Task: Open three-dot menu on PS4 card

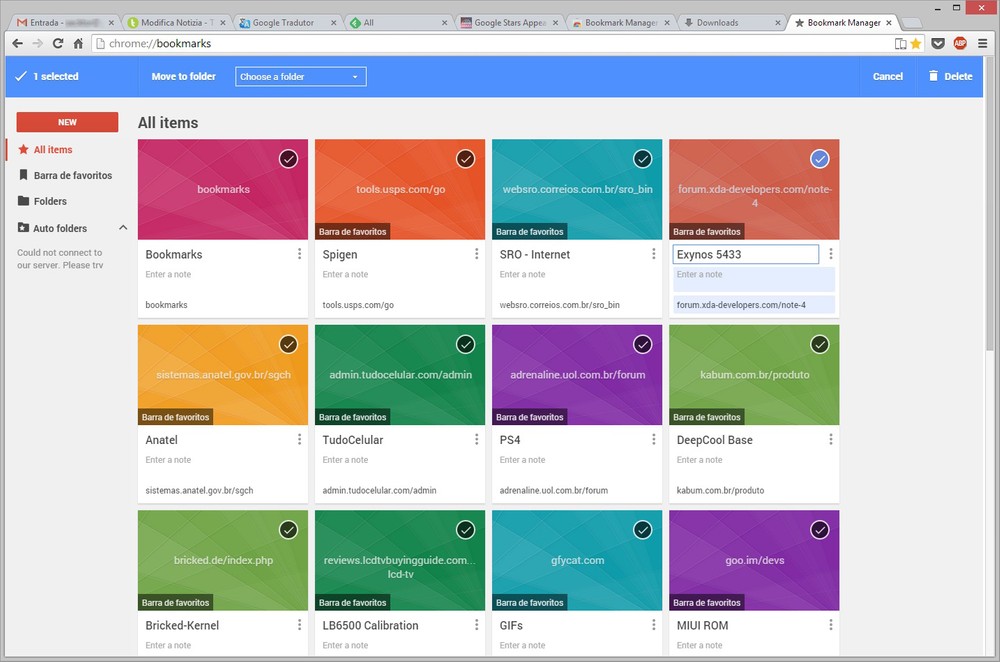Action: pyautogui.click(x=654, y=440)
